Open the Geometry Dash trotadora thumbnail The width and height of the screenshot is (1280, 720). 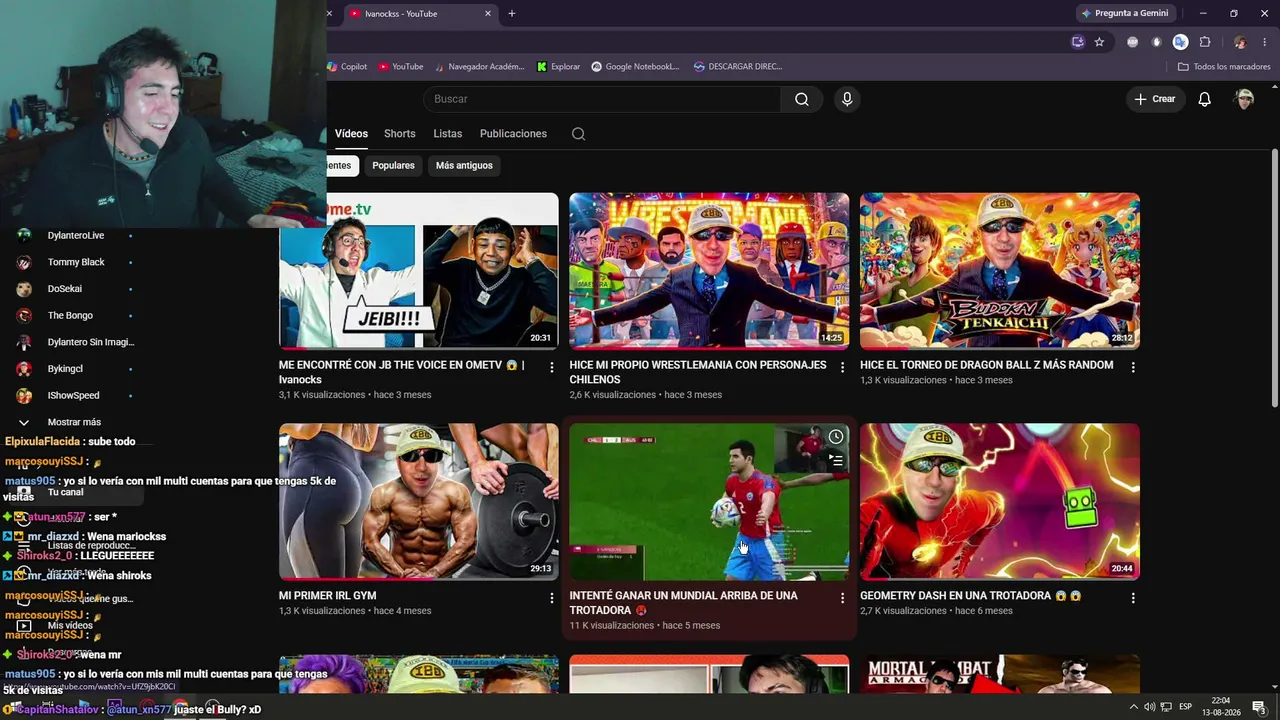(1000, 501)
